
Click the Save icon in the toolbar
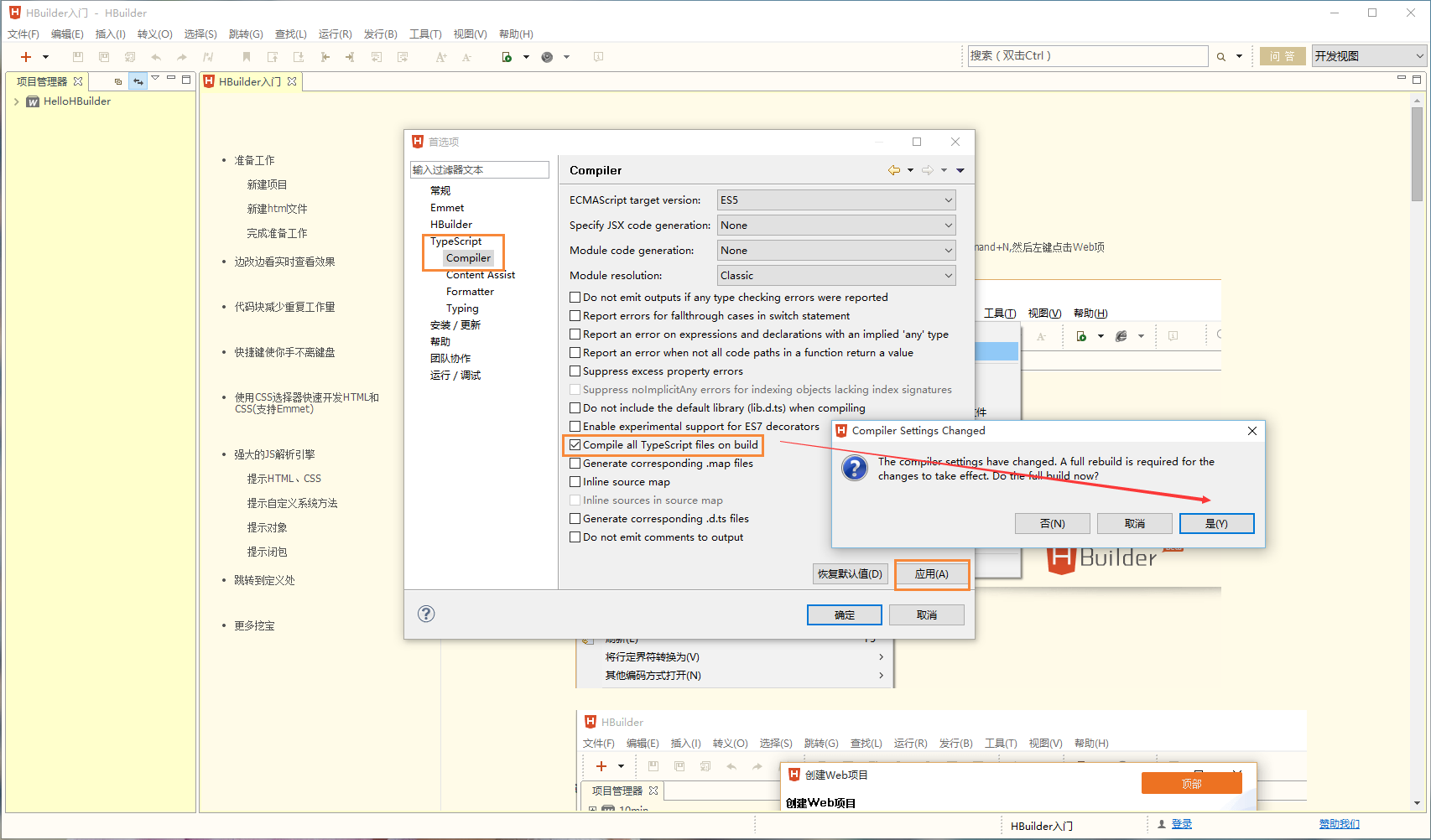[x=78, y=56]
